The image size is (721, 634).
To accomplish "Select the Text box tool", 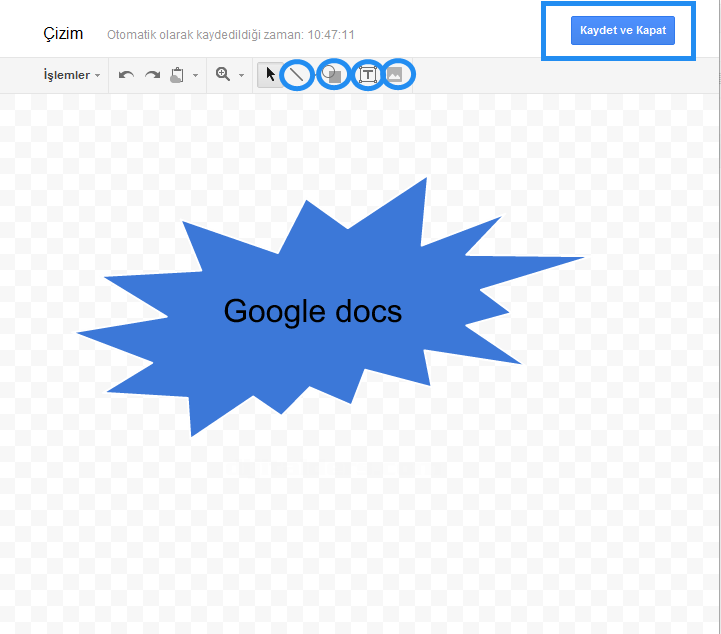I will tap(367, 74).
